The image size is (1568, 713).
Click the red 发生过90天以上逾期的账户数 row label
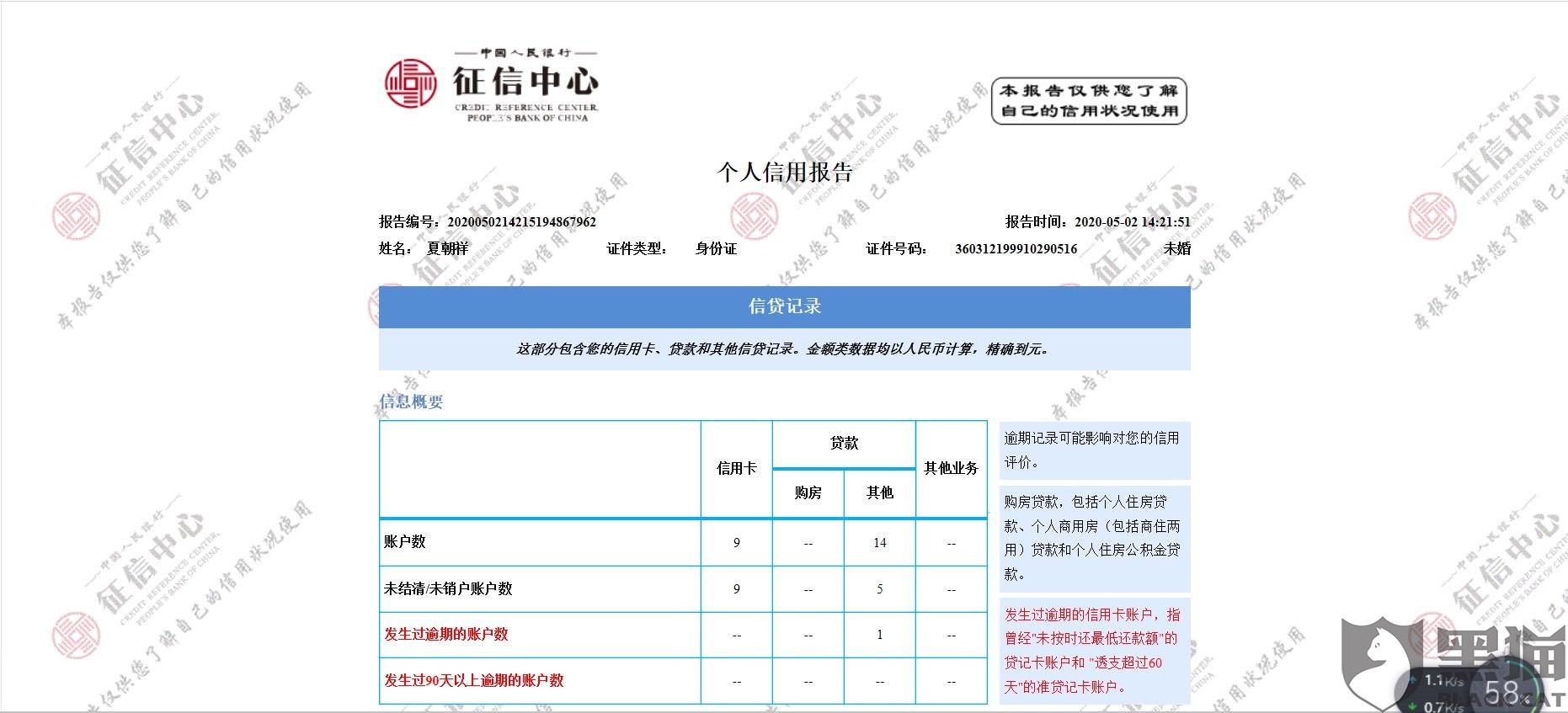point(474,680)
